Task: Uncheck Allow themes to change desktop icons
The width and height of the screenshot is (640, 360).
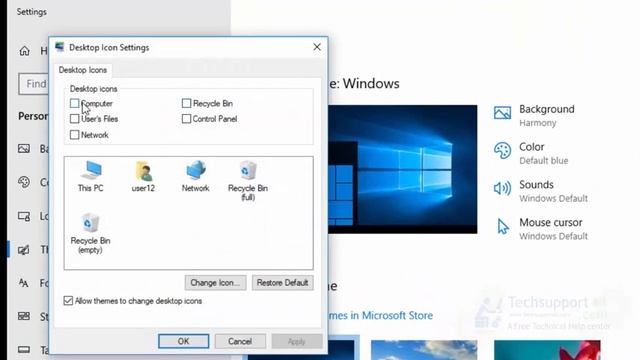Action: tap(68, 301)
